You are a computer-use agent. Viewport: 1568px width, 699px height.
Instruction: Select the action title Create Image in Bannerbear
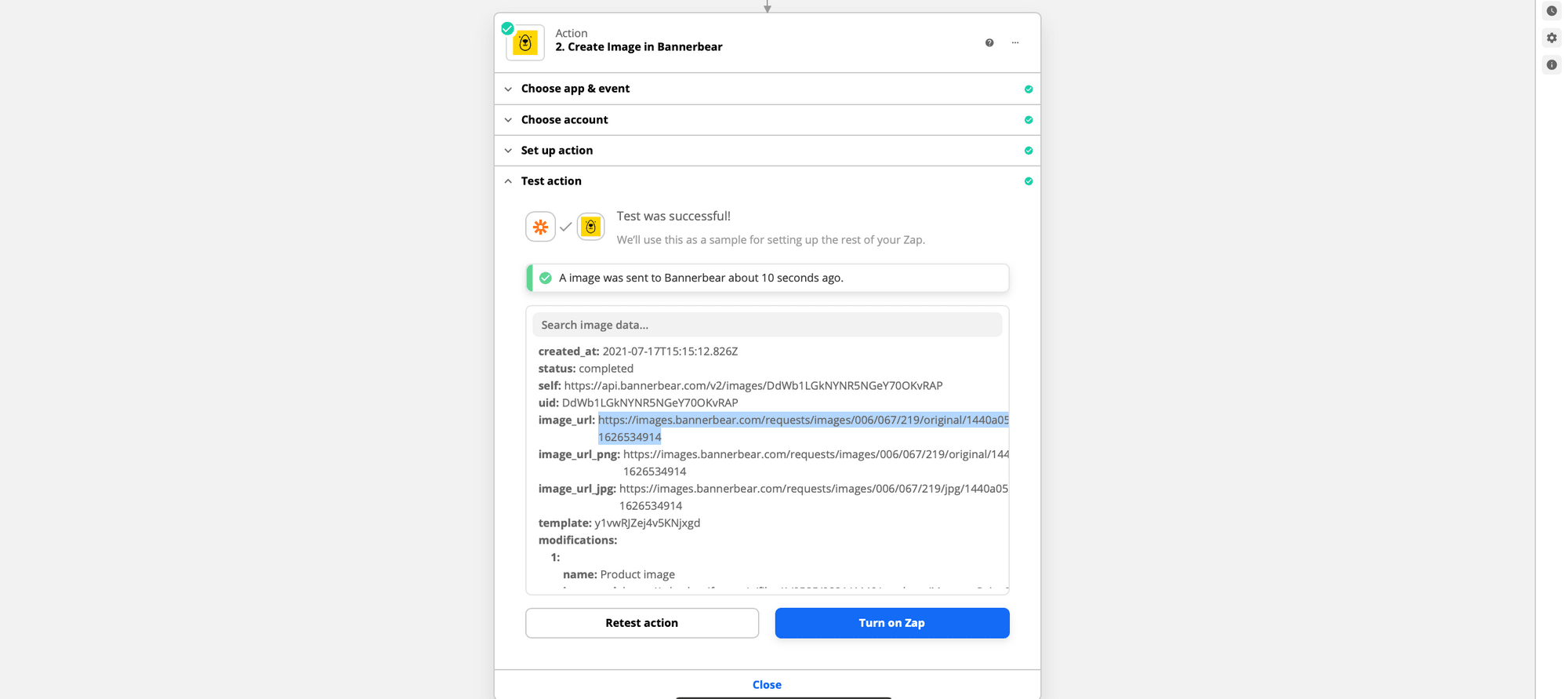click(638, 47)
